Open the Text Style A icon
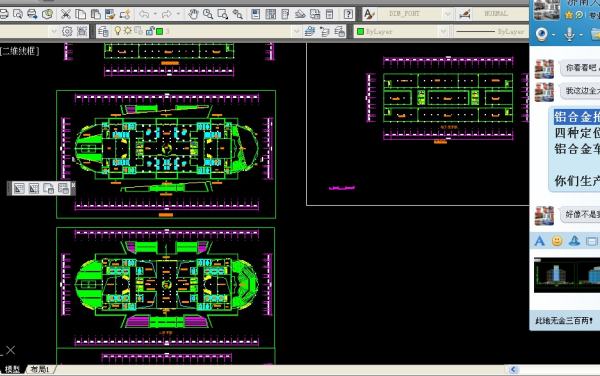Viewport: 600px width, 376px height. pos(368,15)
